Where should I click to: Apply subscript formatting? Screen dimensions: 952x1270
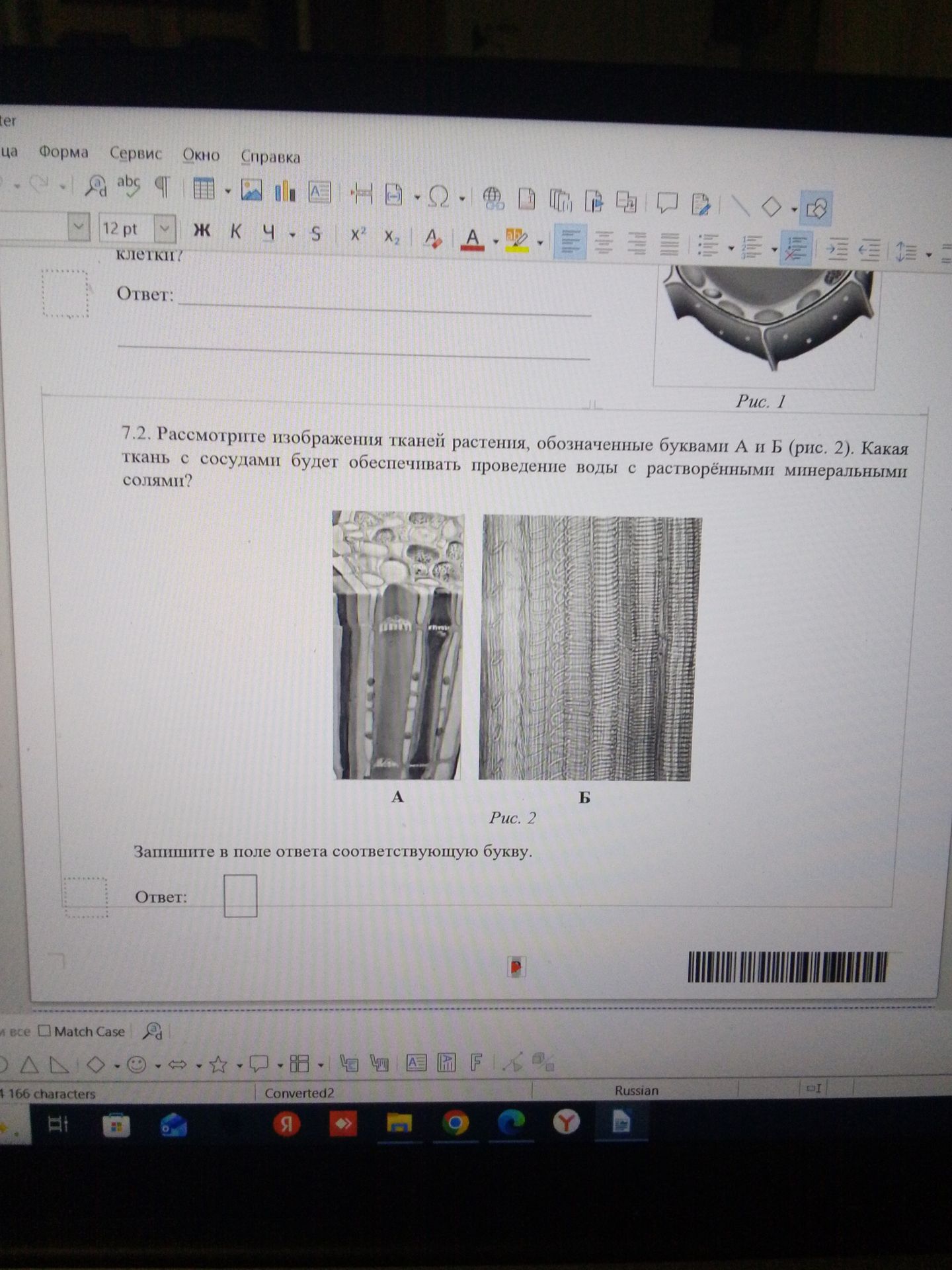pos(392,237)
